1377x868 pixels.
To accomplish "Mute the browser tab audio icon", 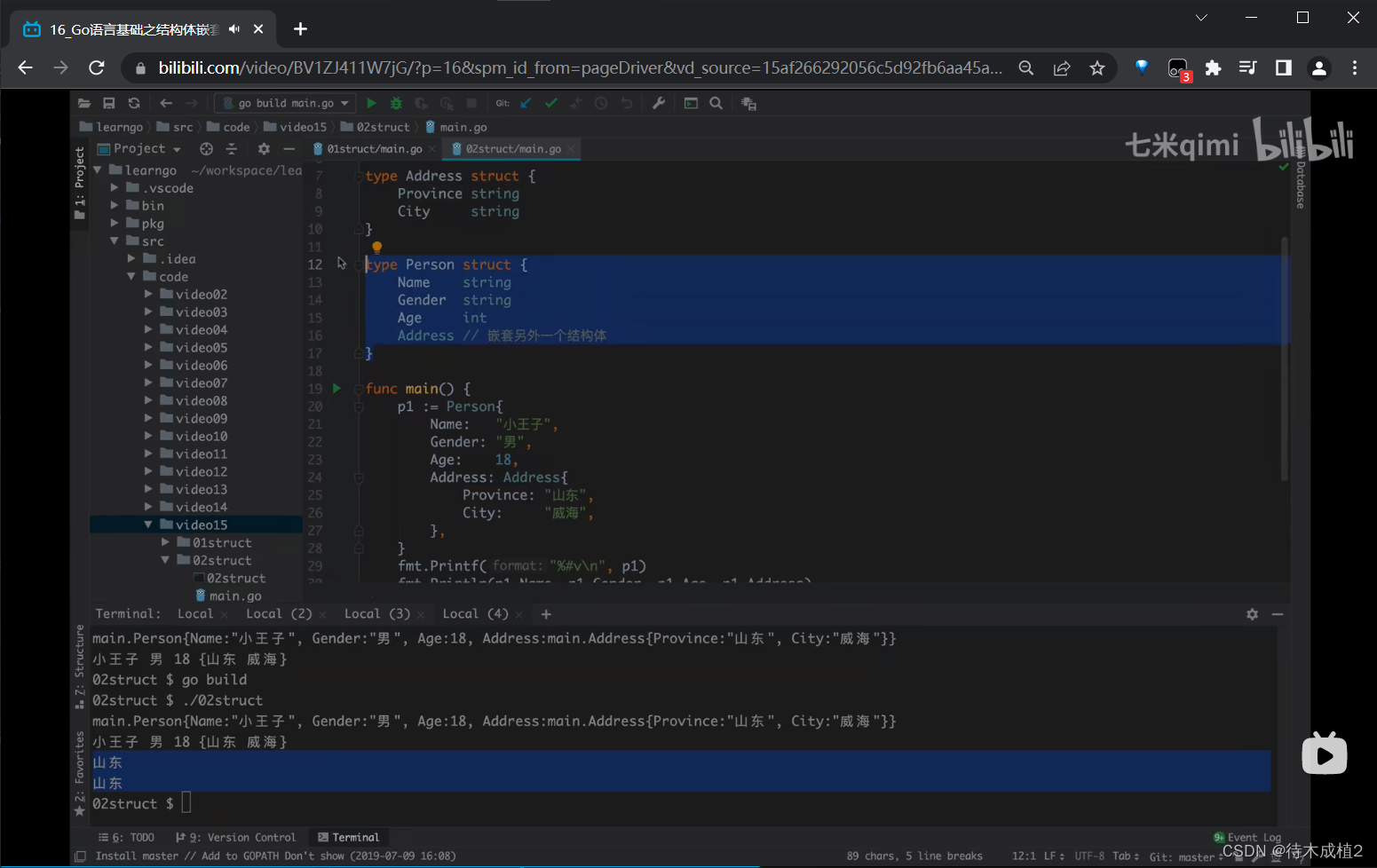I will [234, 29].
